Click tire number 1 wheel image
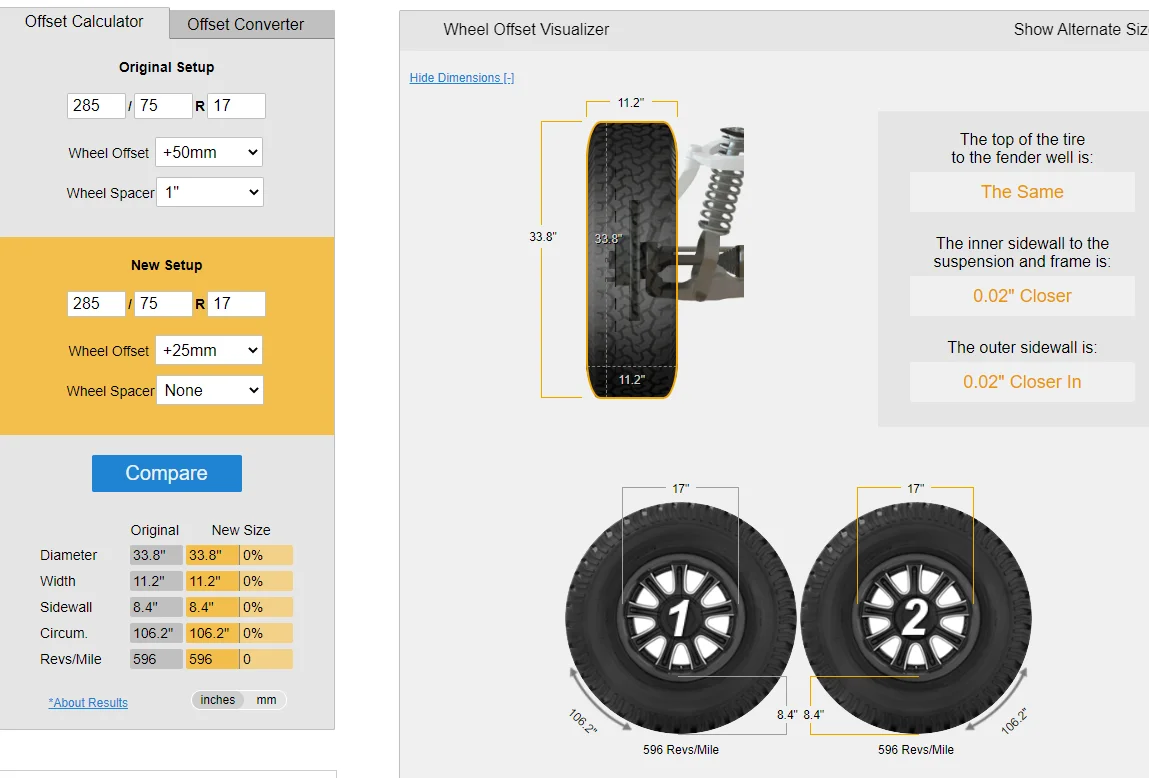Image resolution: width=1149 pixels, height=778 pixels. click(680, 618)
